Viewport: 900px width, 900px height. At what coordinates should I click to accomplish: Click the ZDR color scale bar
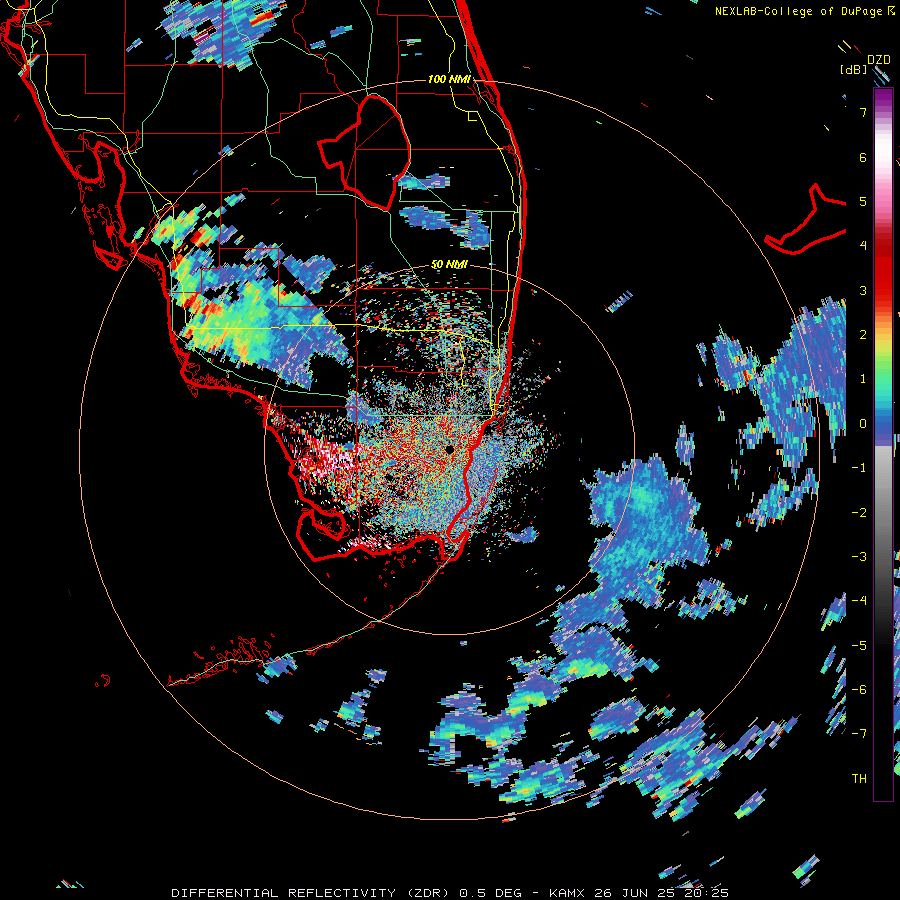(x=883, y=444)
